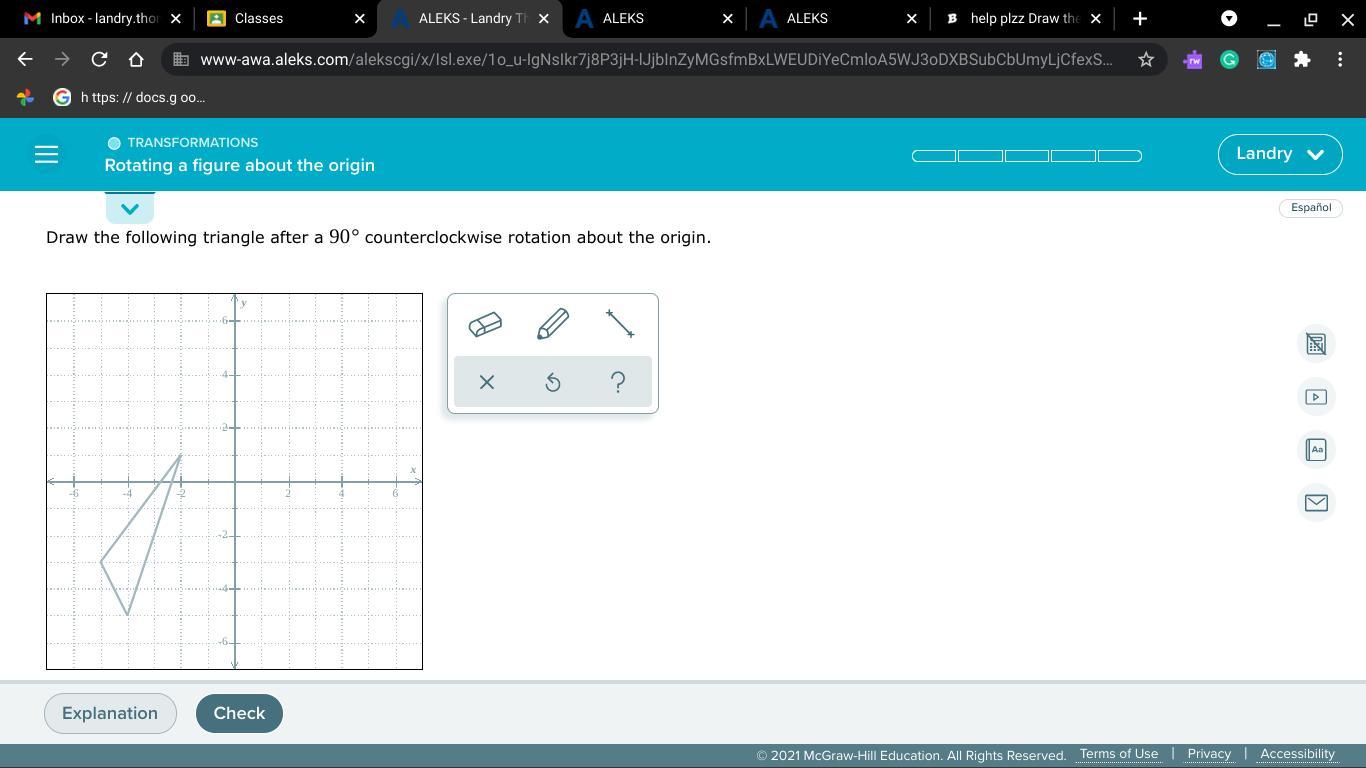Open a new browser tab

coord(1140,18)
